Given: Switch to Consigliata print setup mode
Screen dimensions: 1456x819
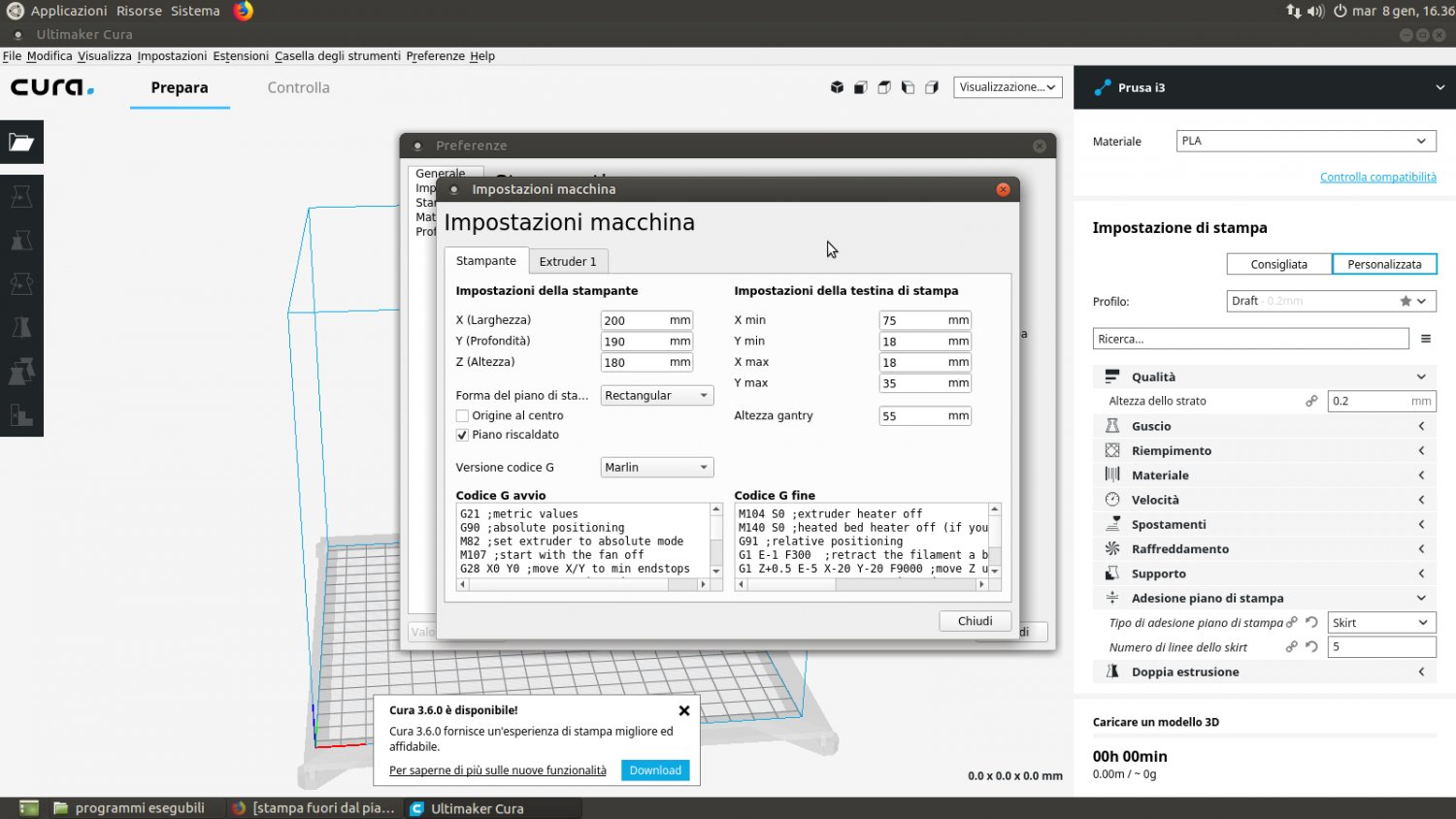Looking at the screenshot, I should click(x=1278, y=264).
